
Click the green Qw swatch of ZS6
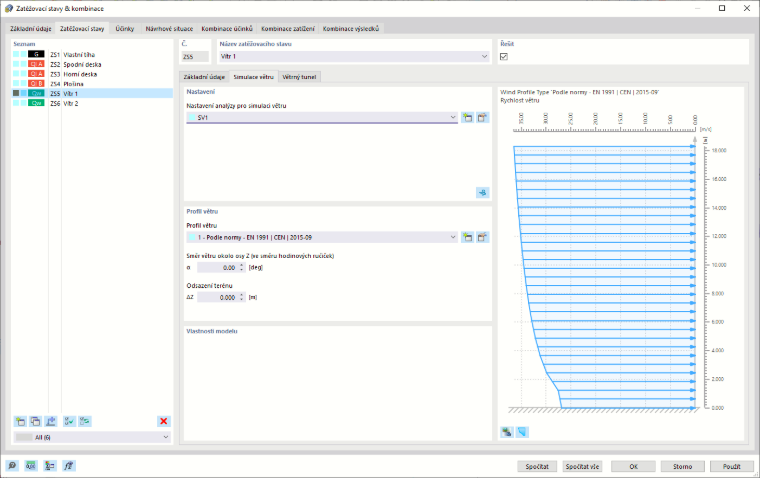36,103
